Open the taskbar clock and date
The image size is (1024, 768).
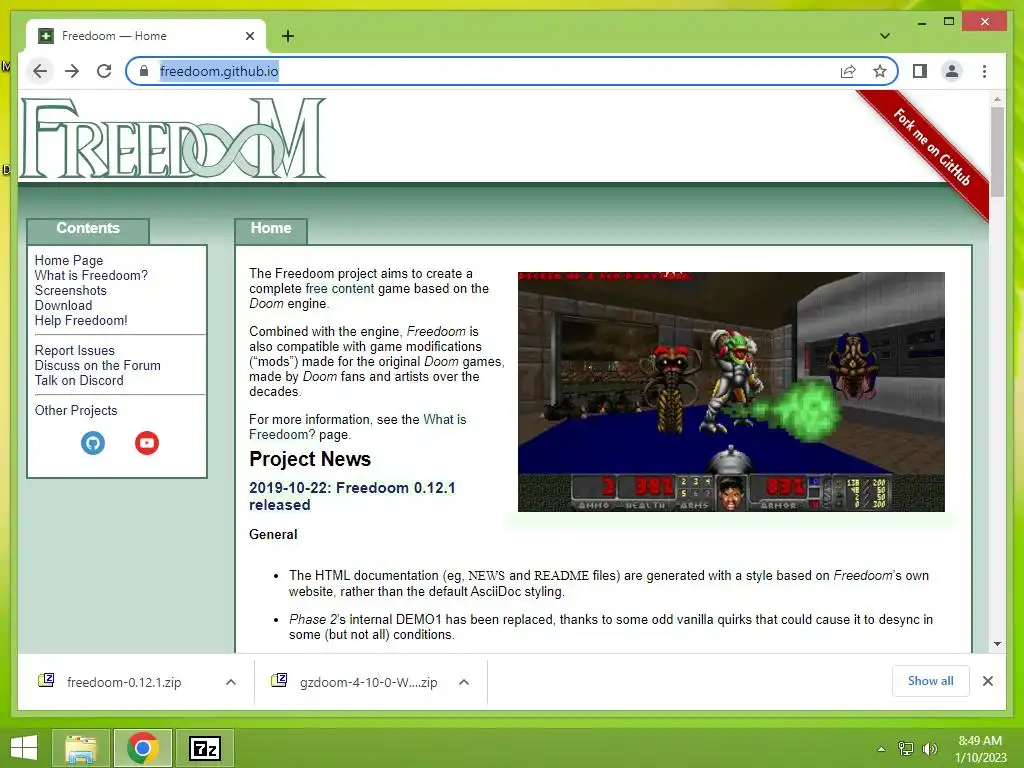(980, 749)
